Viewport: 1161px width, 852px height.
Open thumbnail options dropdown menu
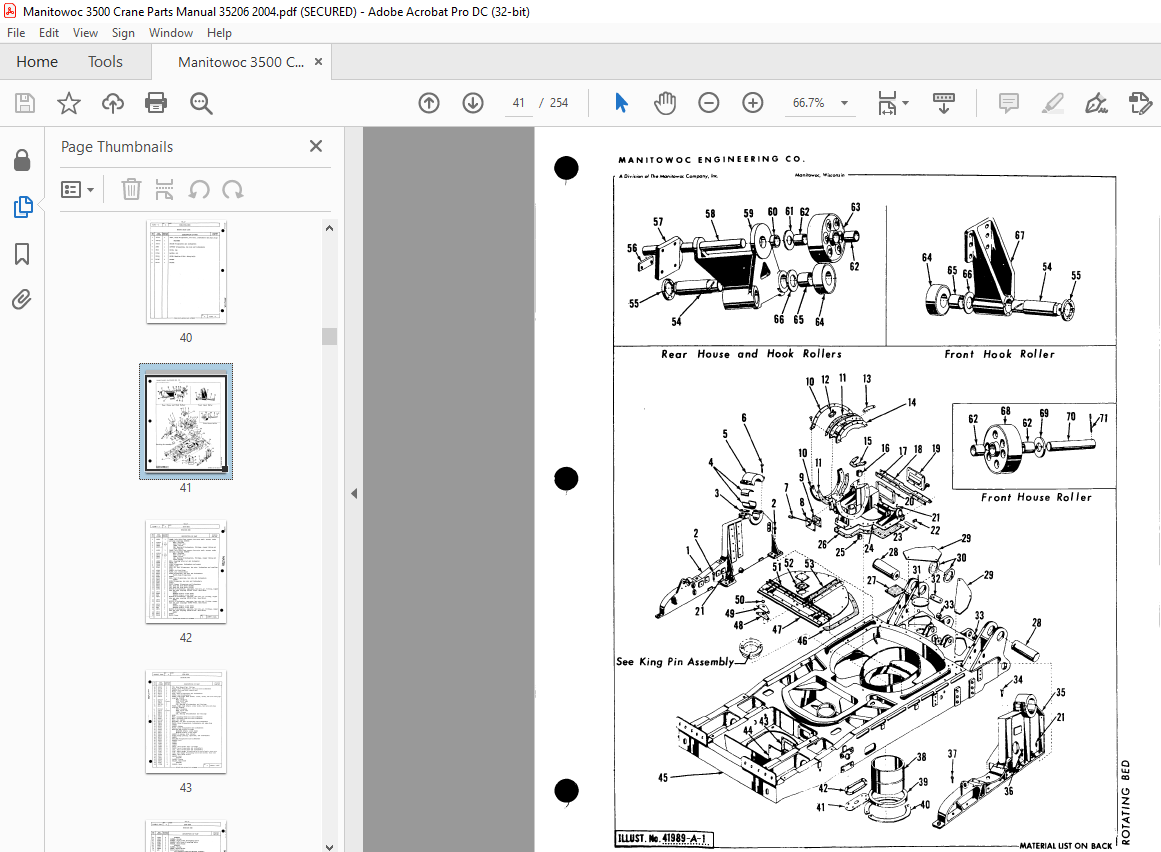coord(78,189)
